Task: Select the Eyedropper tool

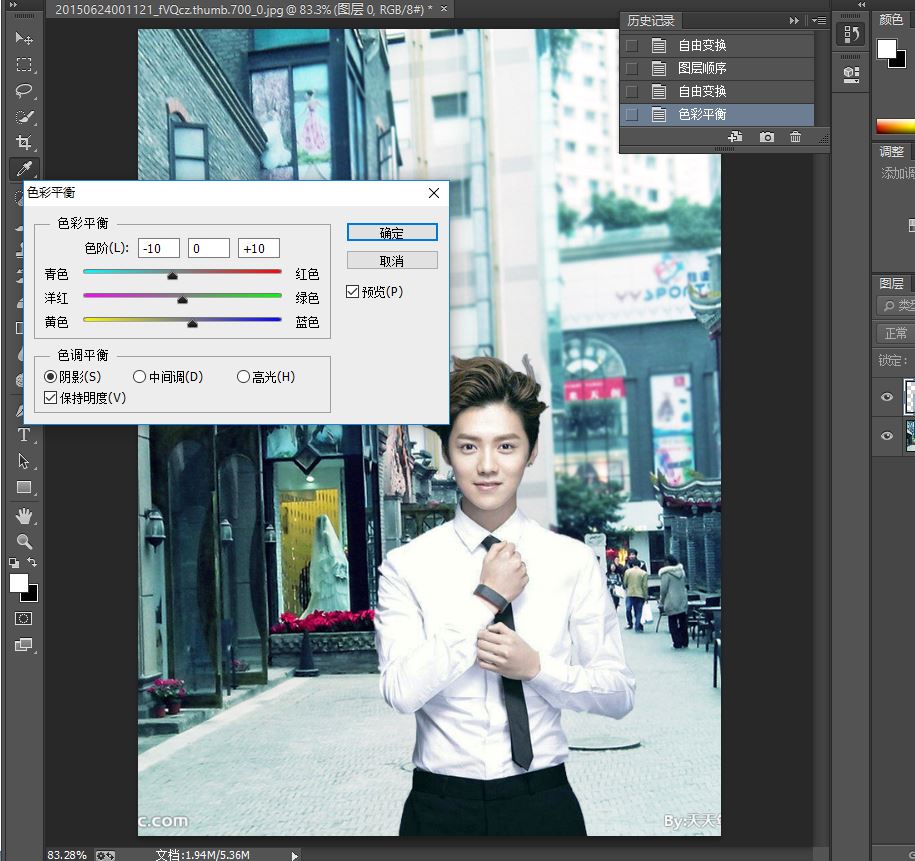Action: click(x=24, y=169)
